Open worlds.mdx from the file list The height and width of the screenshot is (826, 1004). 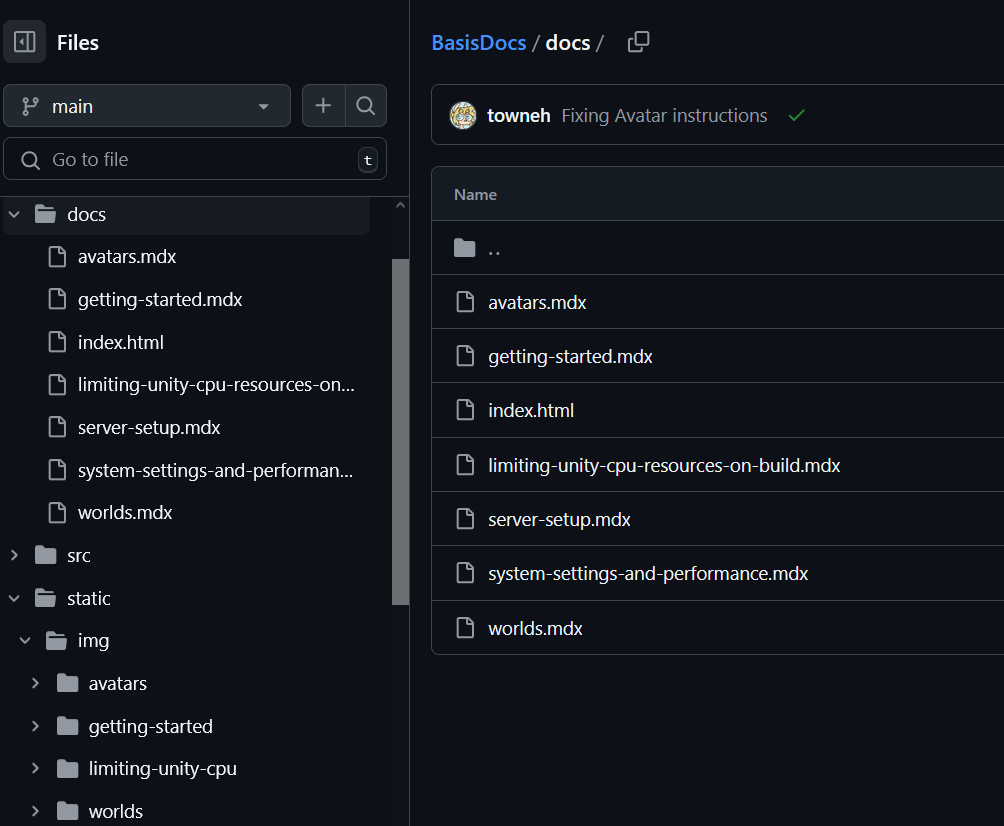[x=535, y=628]
